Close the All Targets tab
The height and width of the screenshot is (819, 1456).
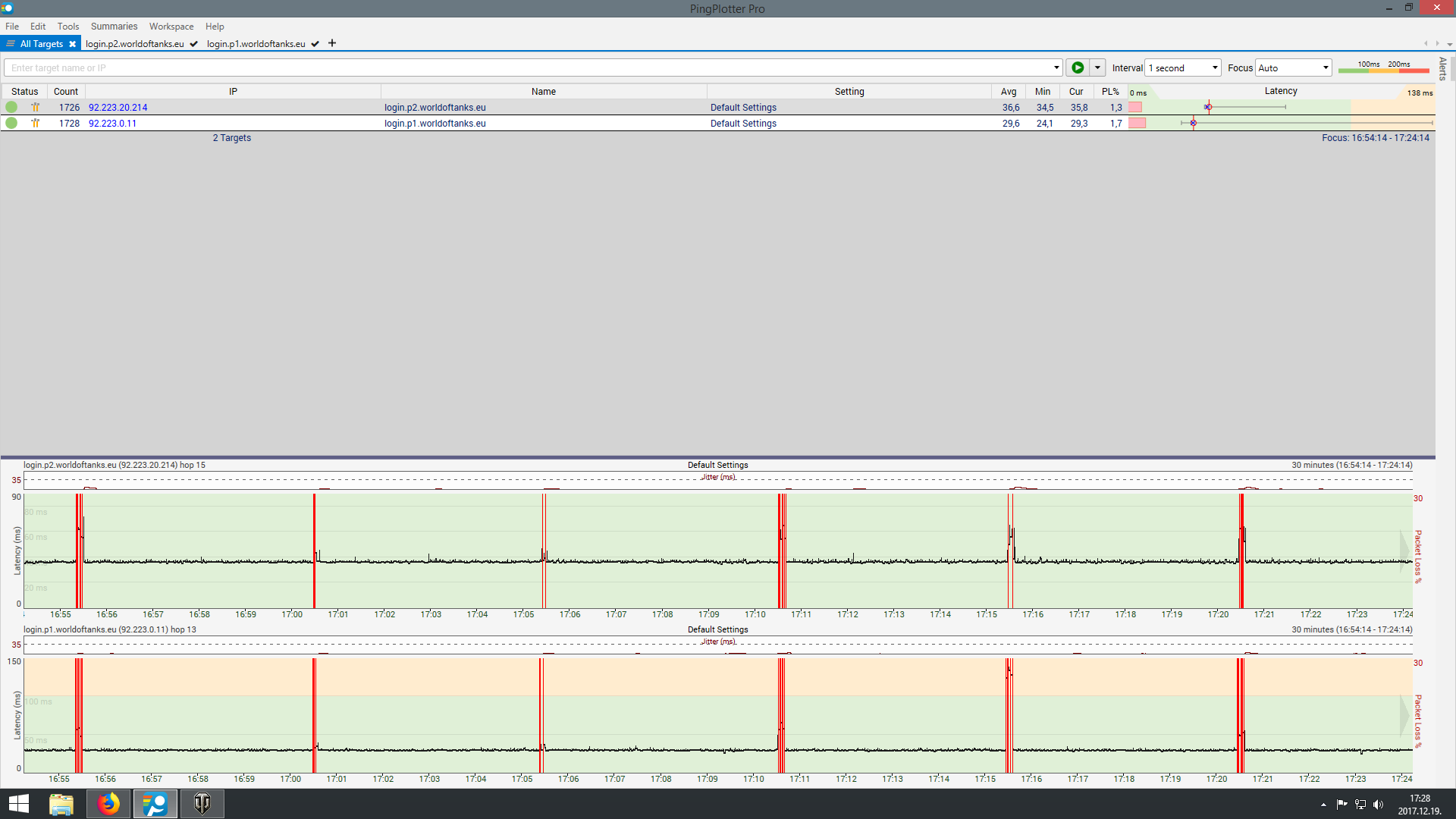(73, 44)
